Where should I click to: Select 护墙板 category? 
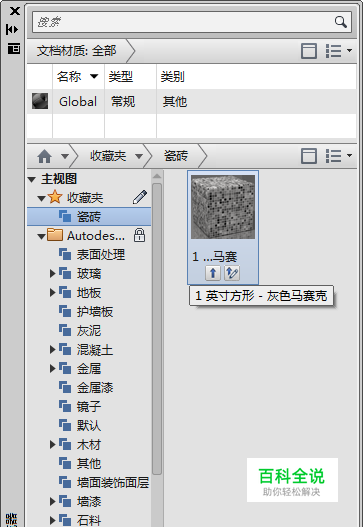point(86,312)
